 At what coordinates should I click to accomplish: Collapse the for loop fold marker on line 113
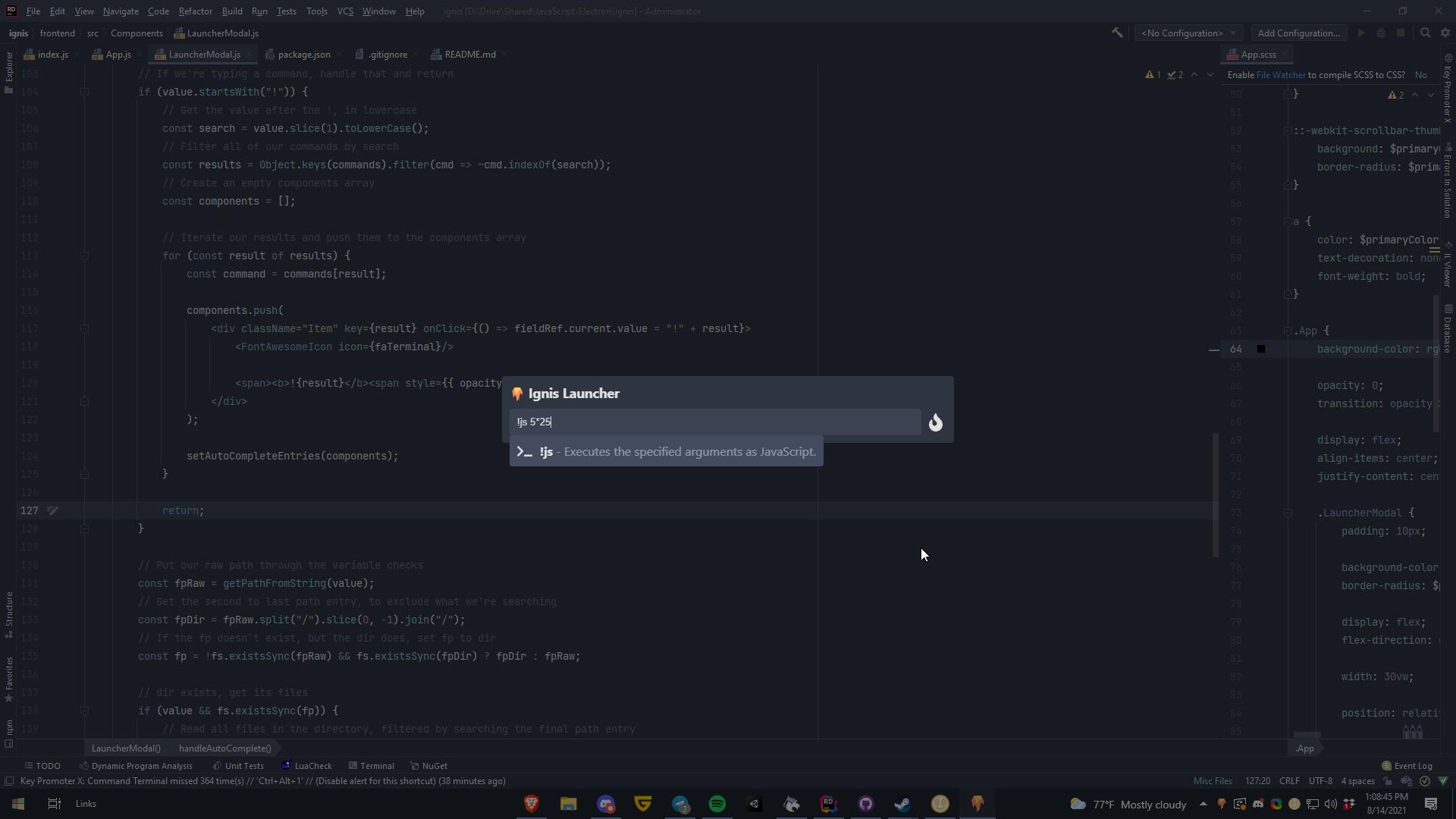(x=85, y=256)
